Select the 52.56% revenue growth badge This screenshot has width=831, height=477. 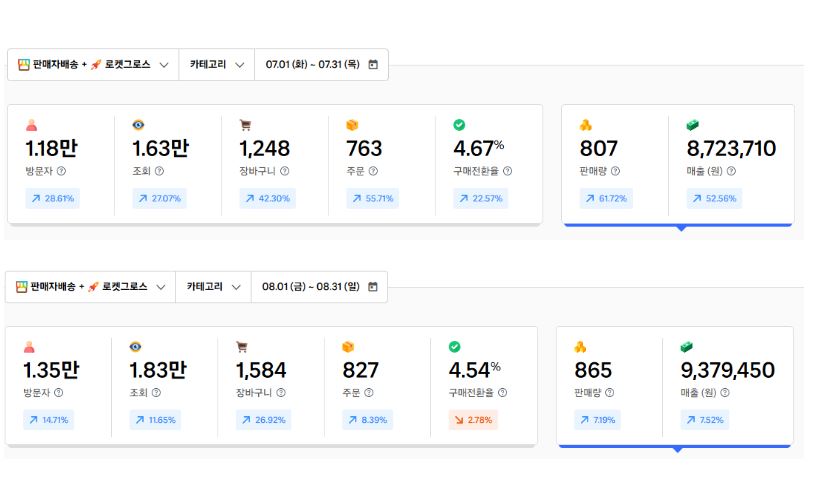point(714,198)
